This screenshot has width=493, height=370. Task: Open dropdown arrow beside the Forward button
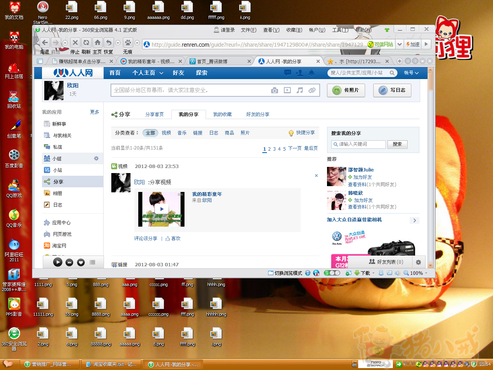click(65, 43)
